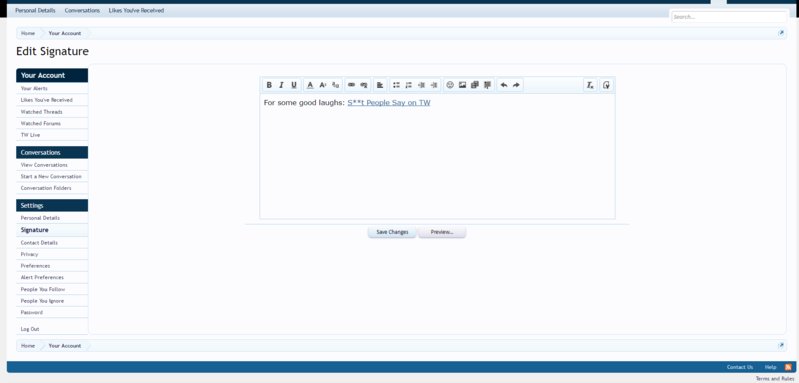Open Conversations in the top navigation

coord(82,10)
